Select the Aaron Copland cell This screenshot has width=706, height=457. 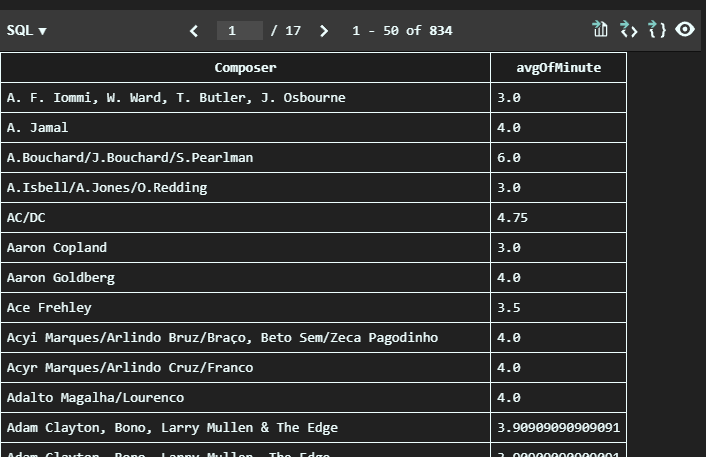pos(245,248)
